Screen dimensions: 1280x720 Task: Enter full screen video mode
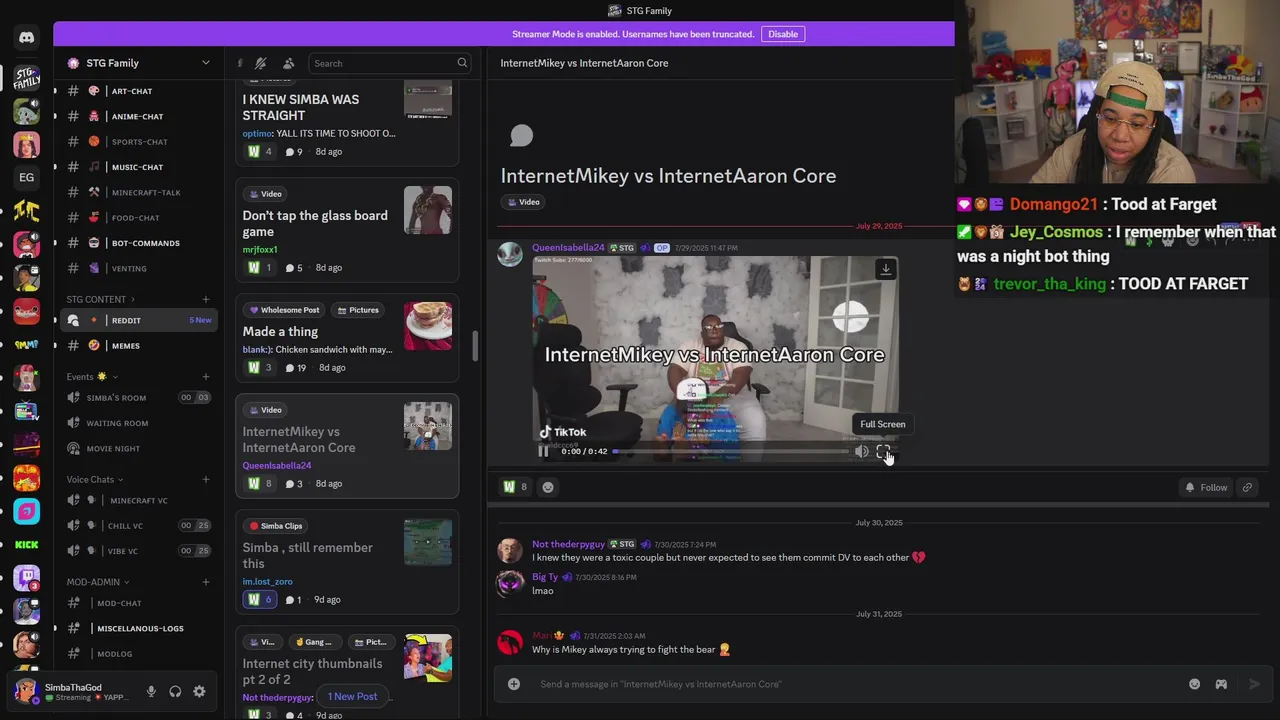(883, 451)
